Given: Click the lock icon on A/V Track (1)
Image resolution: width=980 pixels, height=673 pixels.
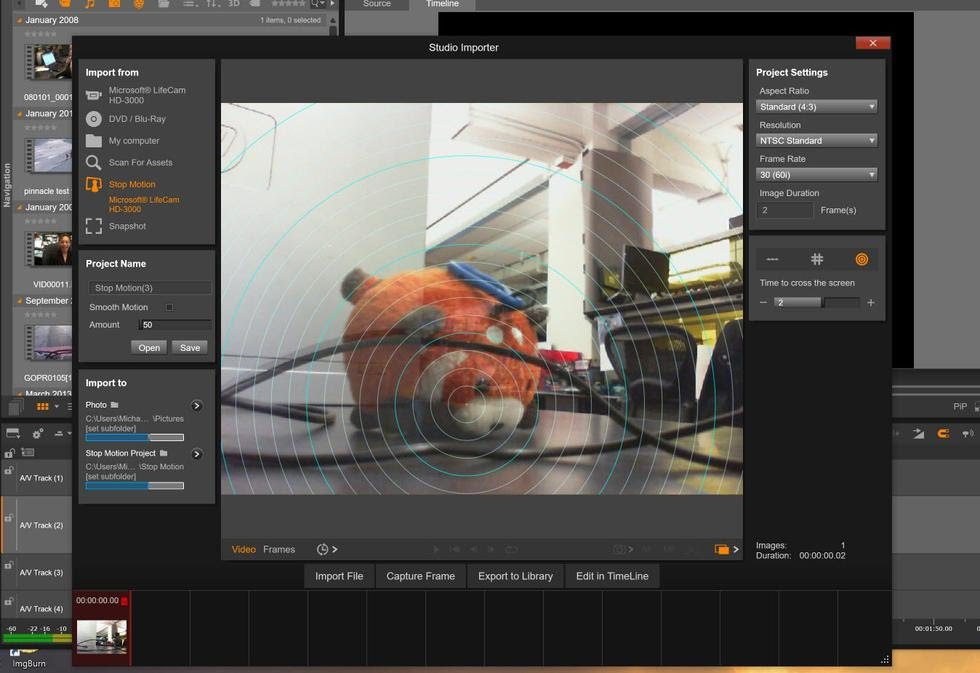Looking at the screenshot, I should [9, 471].
